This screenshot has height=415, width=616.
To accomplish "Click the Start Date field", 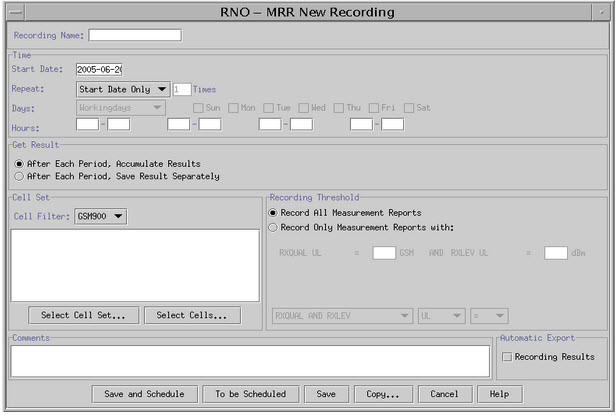I will coord(99,69).
